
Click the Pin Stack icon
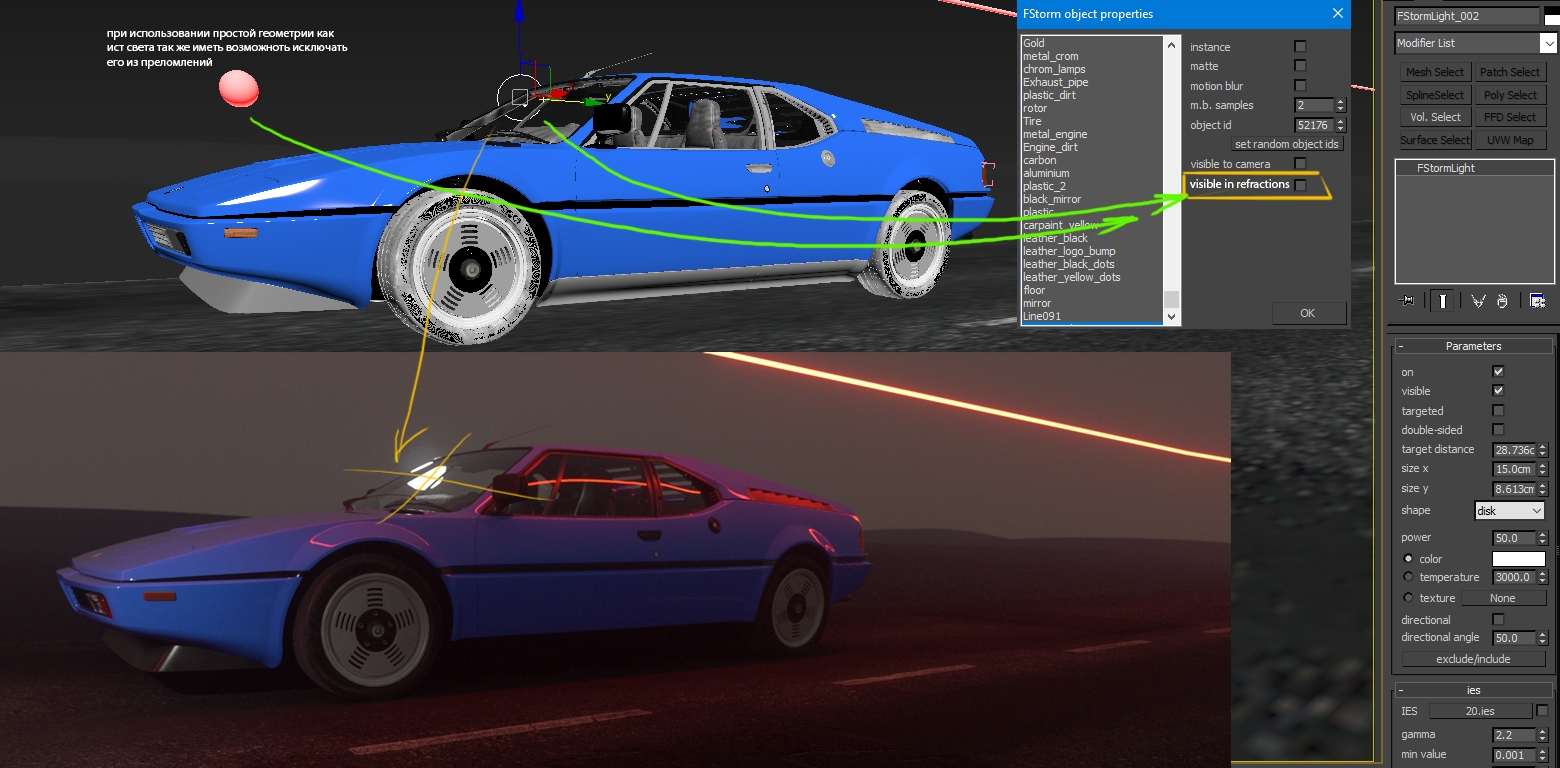click(x=1407, y=301)
